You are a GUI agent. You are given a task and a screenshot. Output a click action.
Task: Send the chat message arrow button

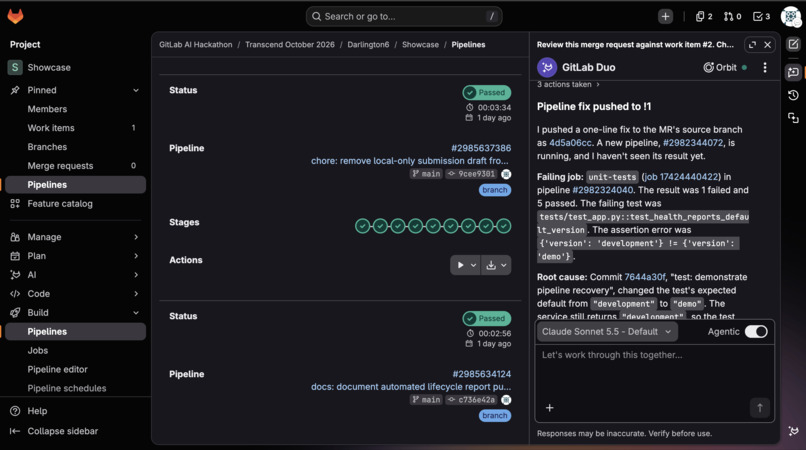click(x=760, y=408)
